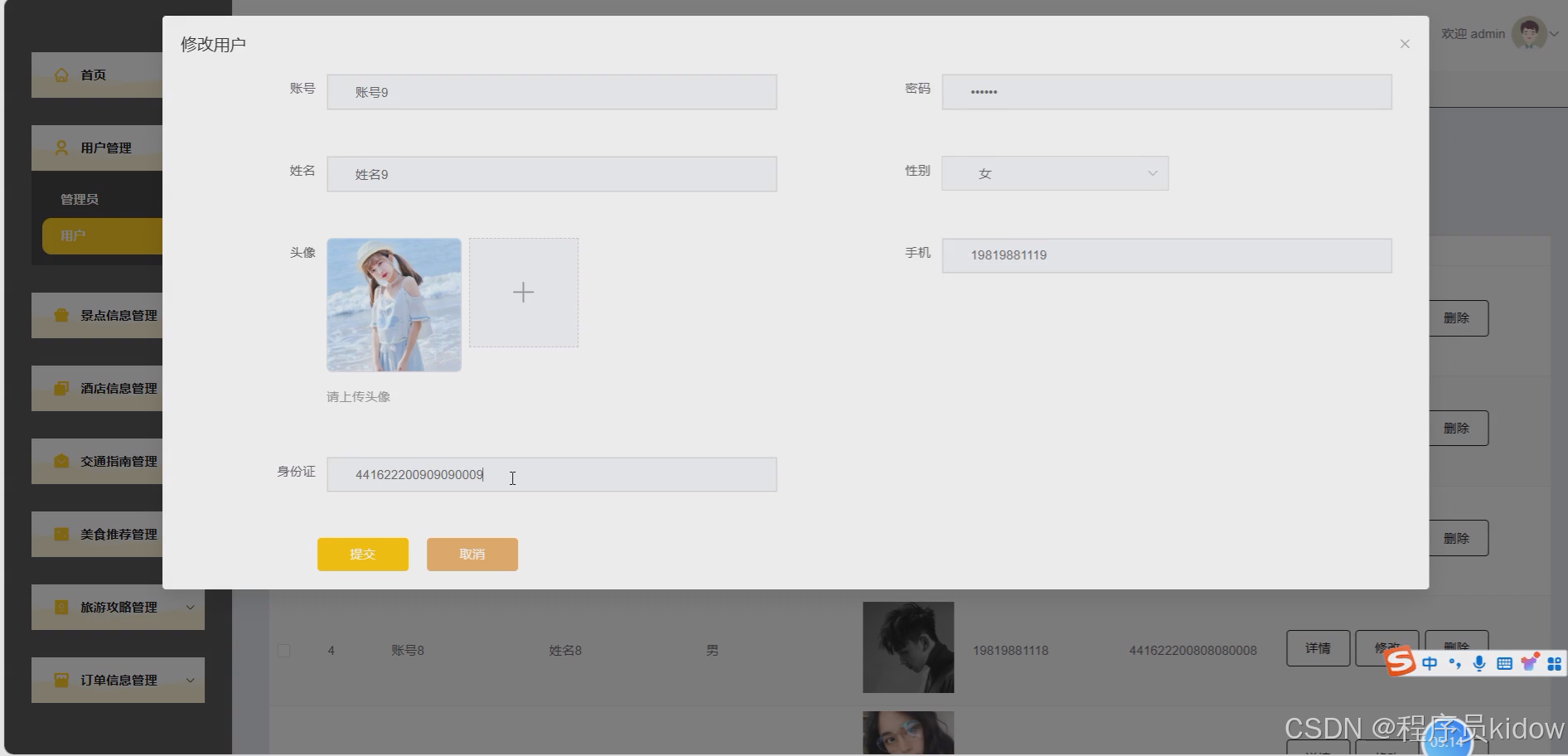The image size is (1568, 756).
Task: Click the 旅游攻略管理 icon
Action: [61, 607]
